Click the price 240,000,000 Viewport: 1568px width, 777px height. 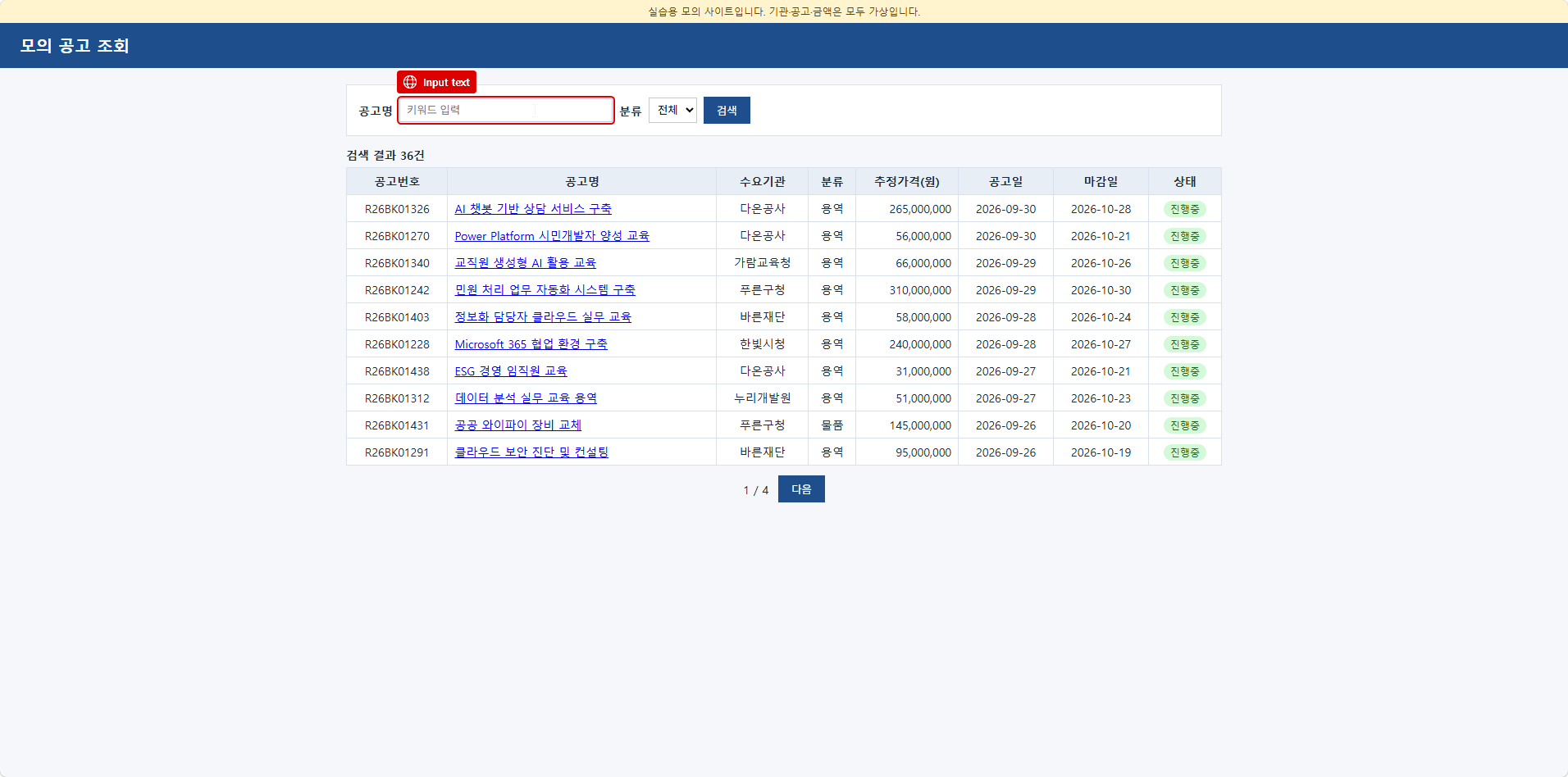[x=920, y=344]
